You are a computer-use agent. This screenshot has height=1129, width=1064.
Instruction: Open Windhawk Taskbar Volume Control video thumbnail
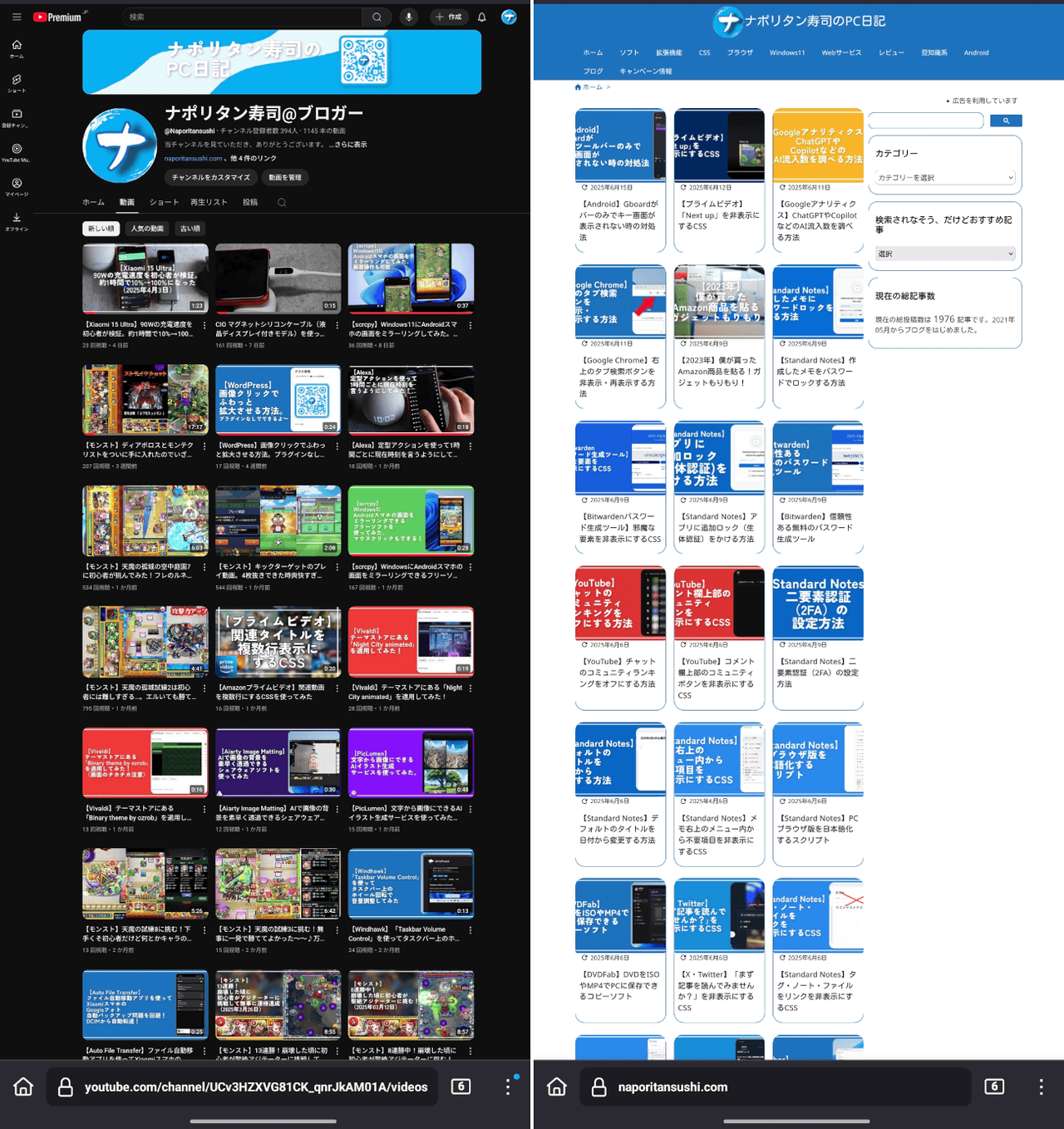click(411, 883)
